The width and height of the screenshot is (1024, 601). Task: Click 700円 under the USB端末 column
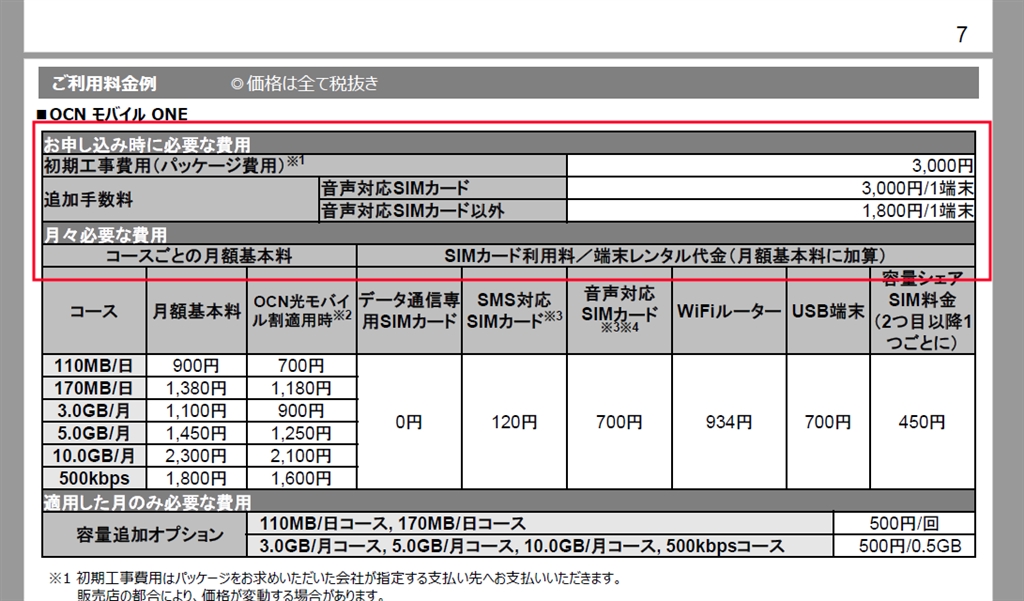(x=827, y=422)
